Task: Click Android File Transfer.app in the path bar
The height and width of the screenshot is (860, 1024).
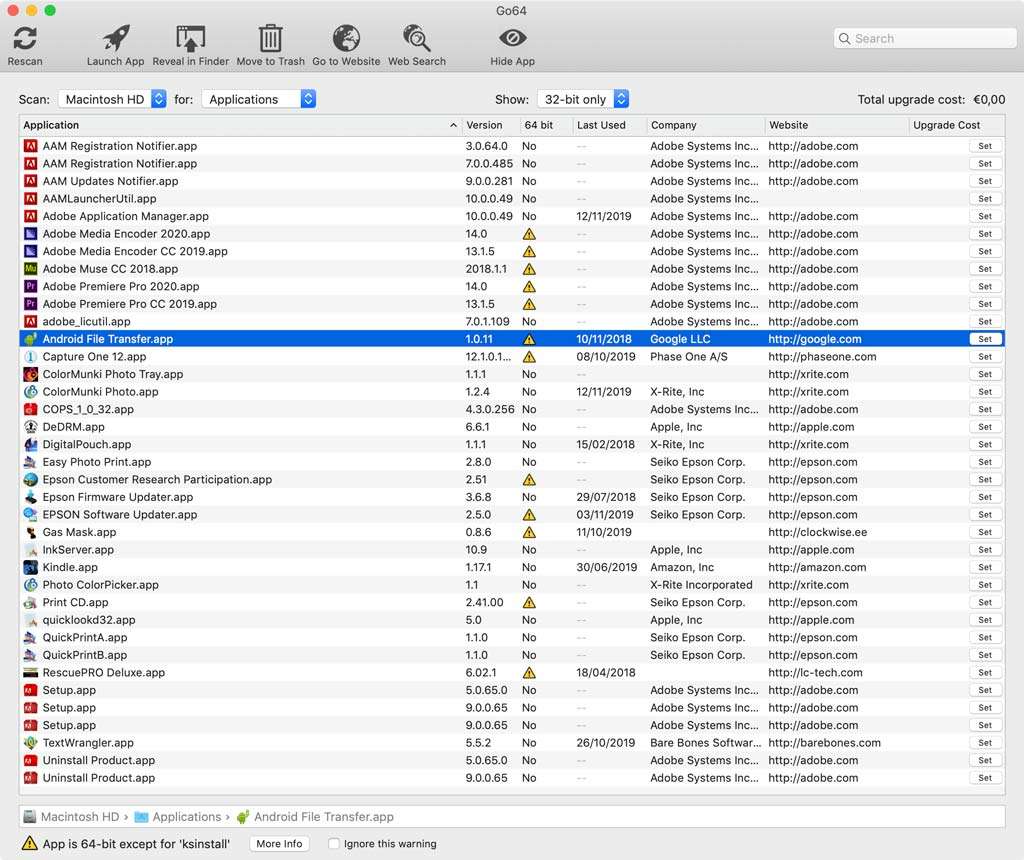Action: (323, 816)
